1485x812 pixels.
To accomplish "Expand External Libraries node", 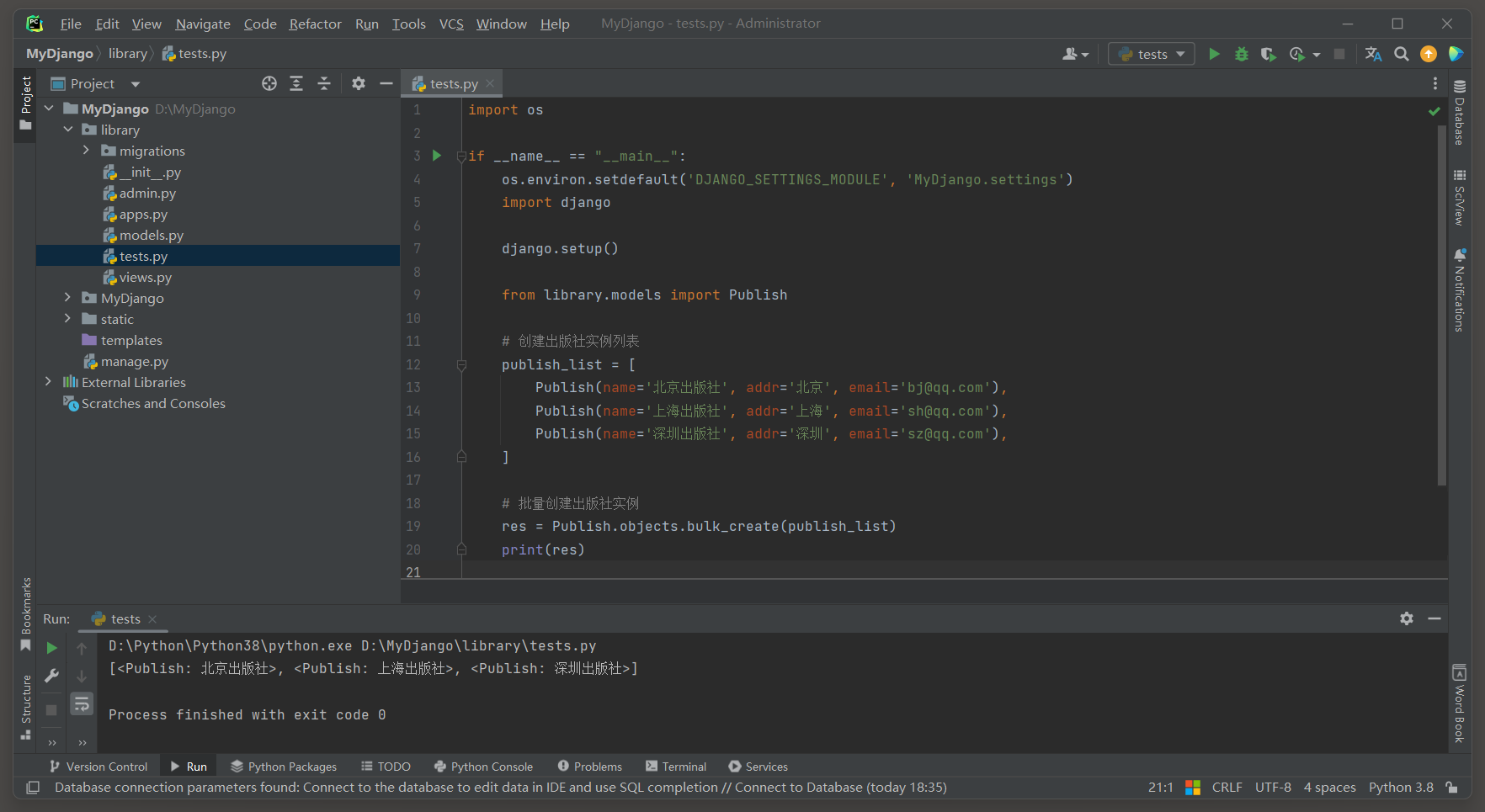I will click(49, 382).
